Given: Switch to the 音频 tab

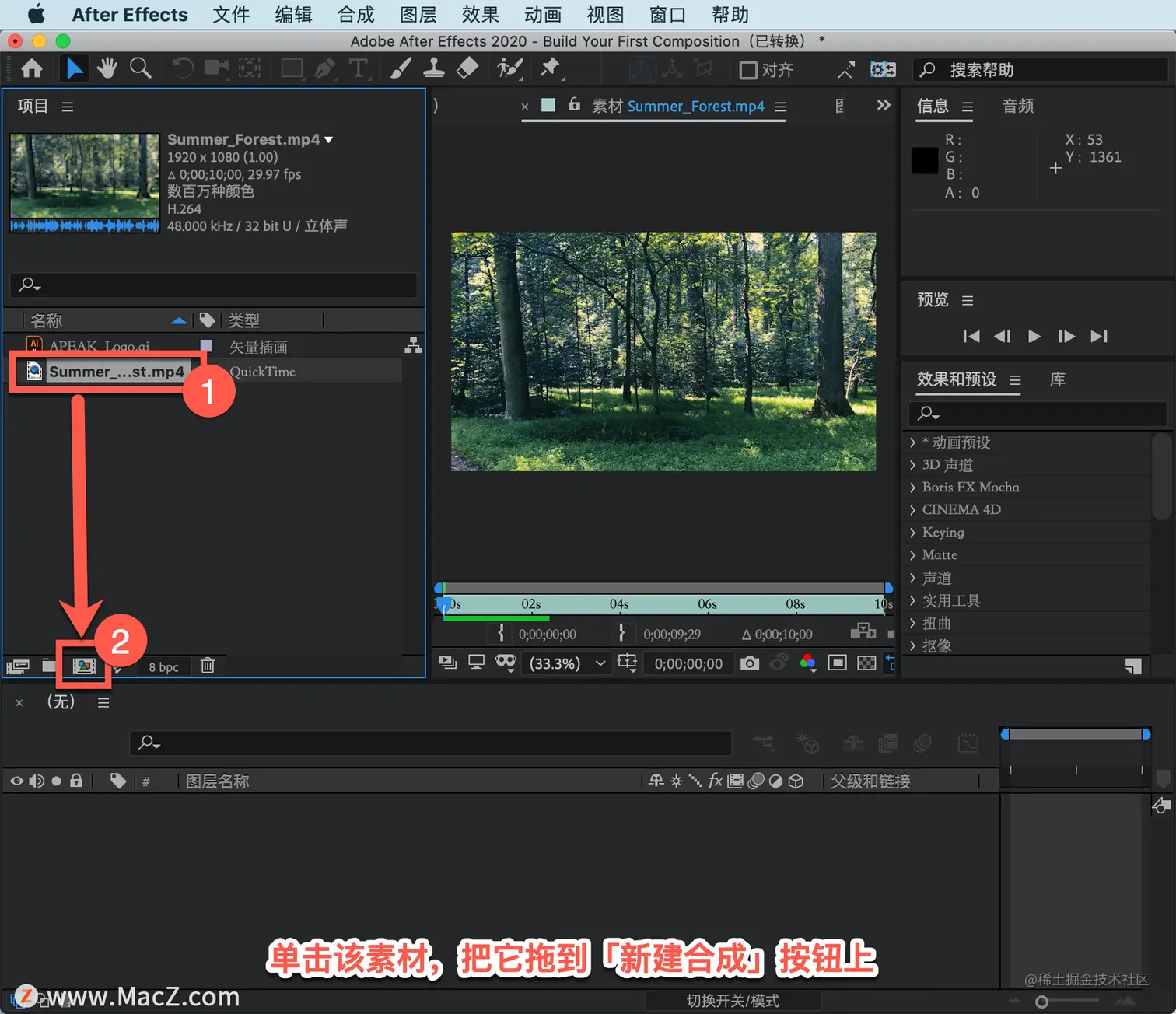Looking at the screenshot, I should point(1018,107).
